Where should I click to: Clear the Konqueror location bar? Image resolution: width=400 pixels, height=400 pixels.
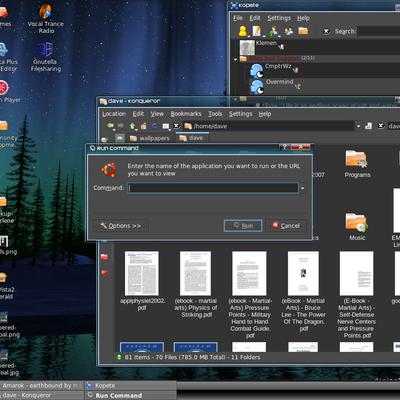click(177, 126)
